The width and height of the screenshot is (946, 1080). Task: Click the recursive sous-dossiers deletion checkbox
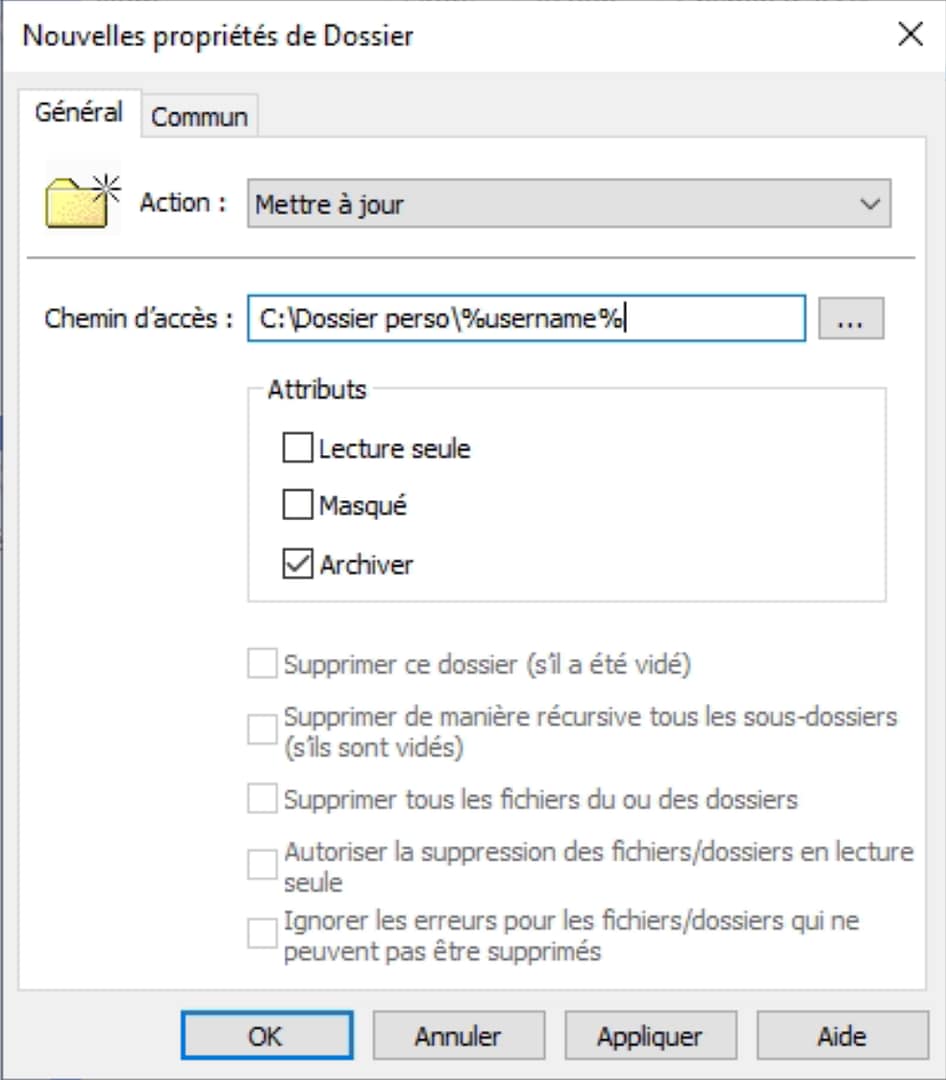(262, 729)
